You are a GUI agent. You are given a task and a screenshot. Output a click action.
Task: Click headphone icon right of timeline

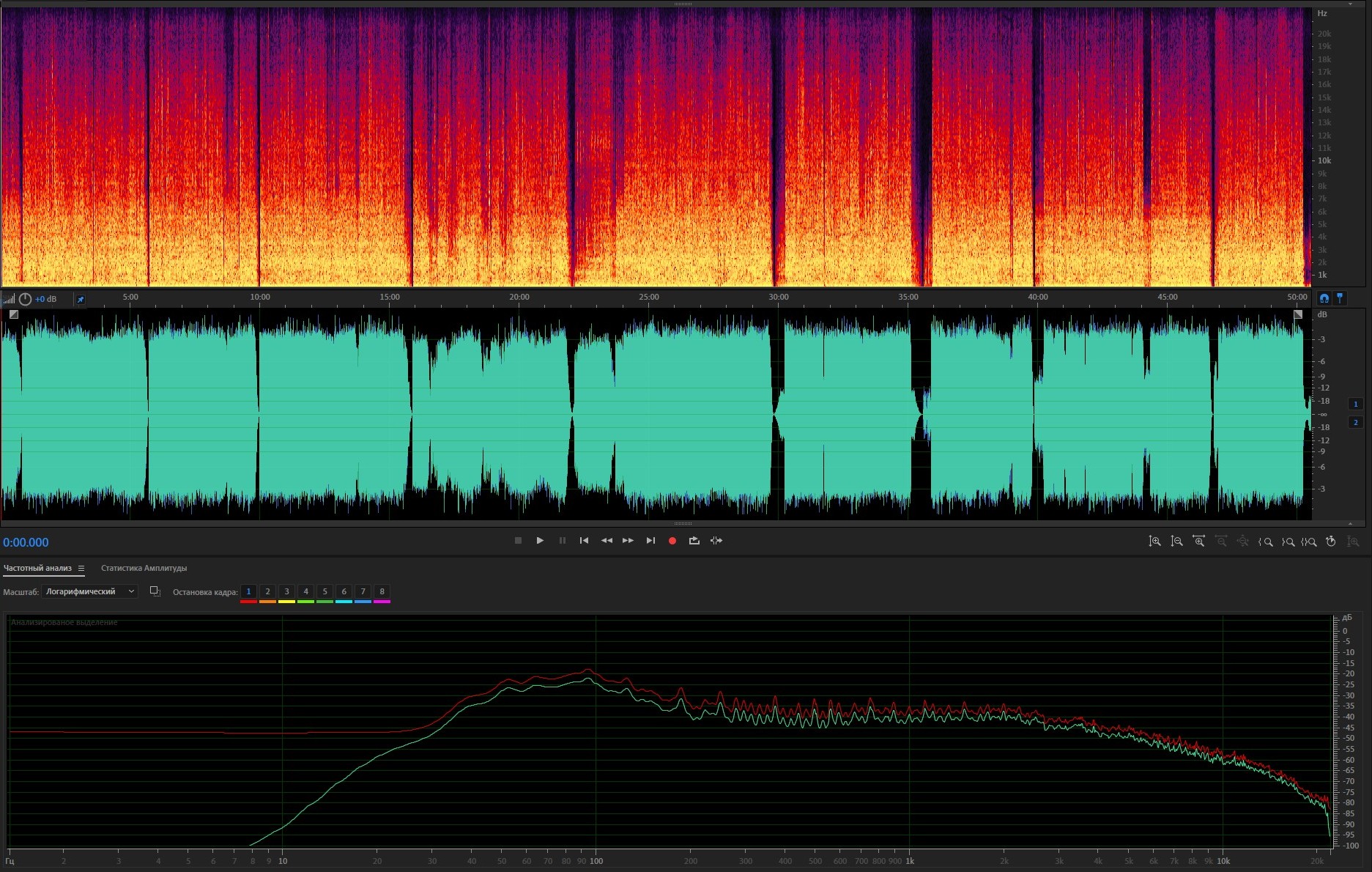click(1324, 298)
